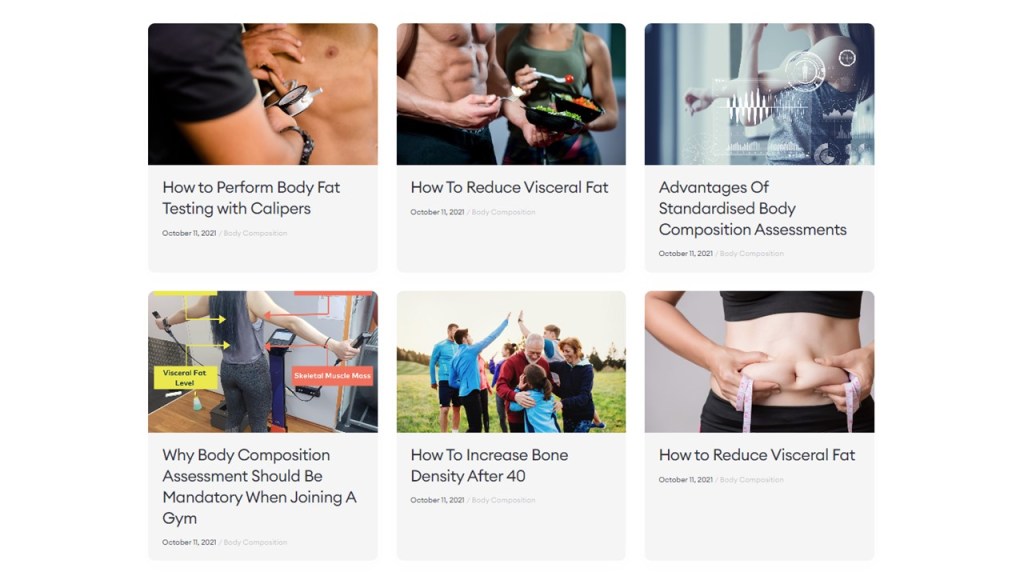Open 'Advantages Of Standardised Body Composition Assessments' article

click(x=752, y=208)
